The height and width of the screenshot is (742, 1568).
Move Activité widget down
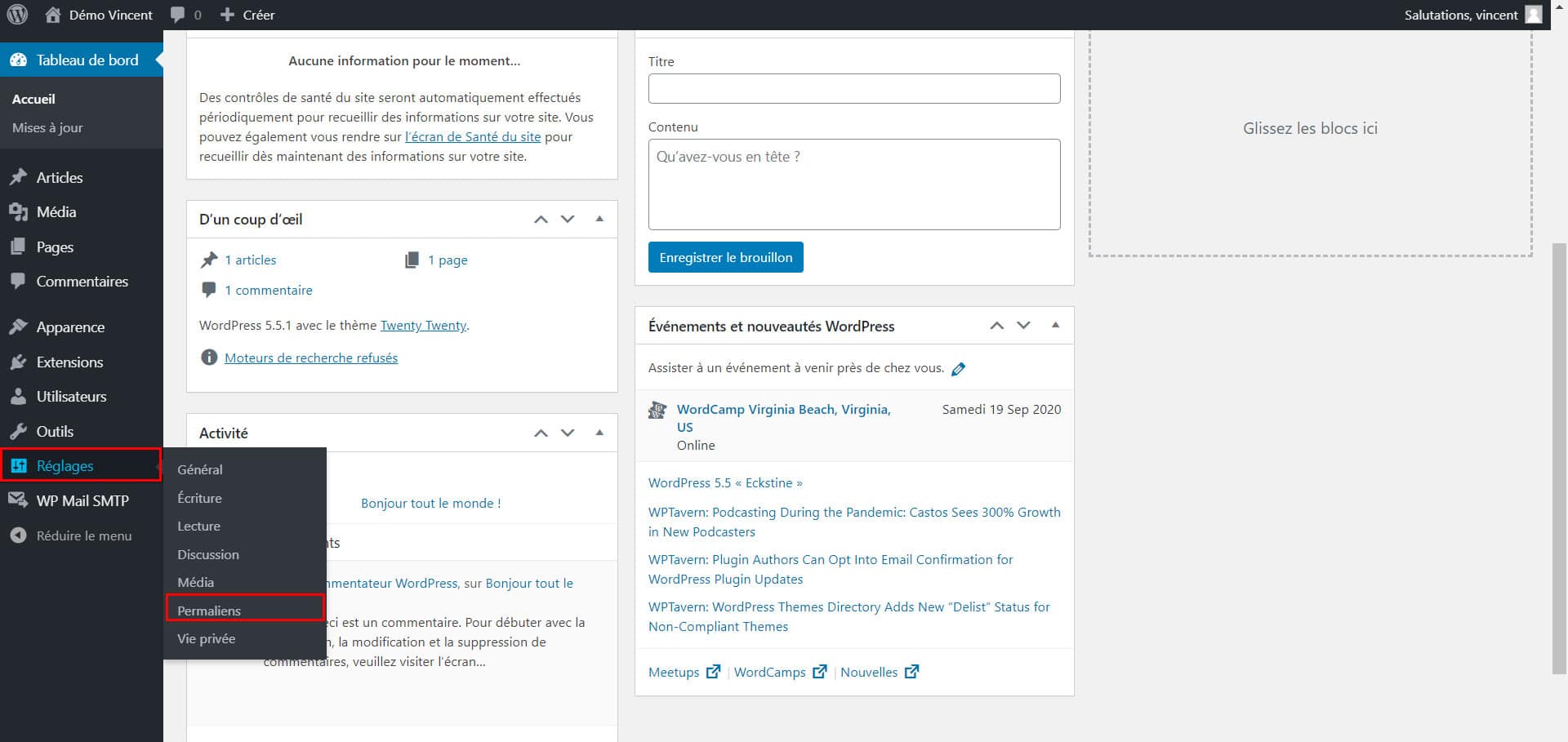(568, 433)
